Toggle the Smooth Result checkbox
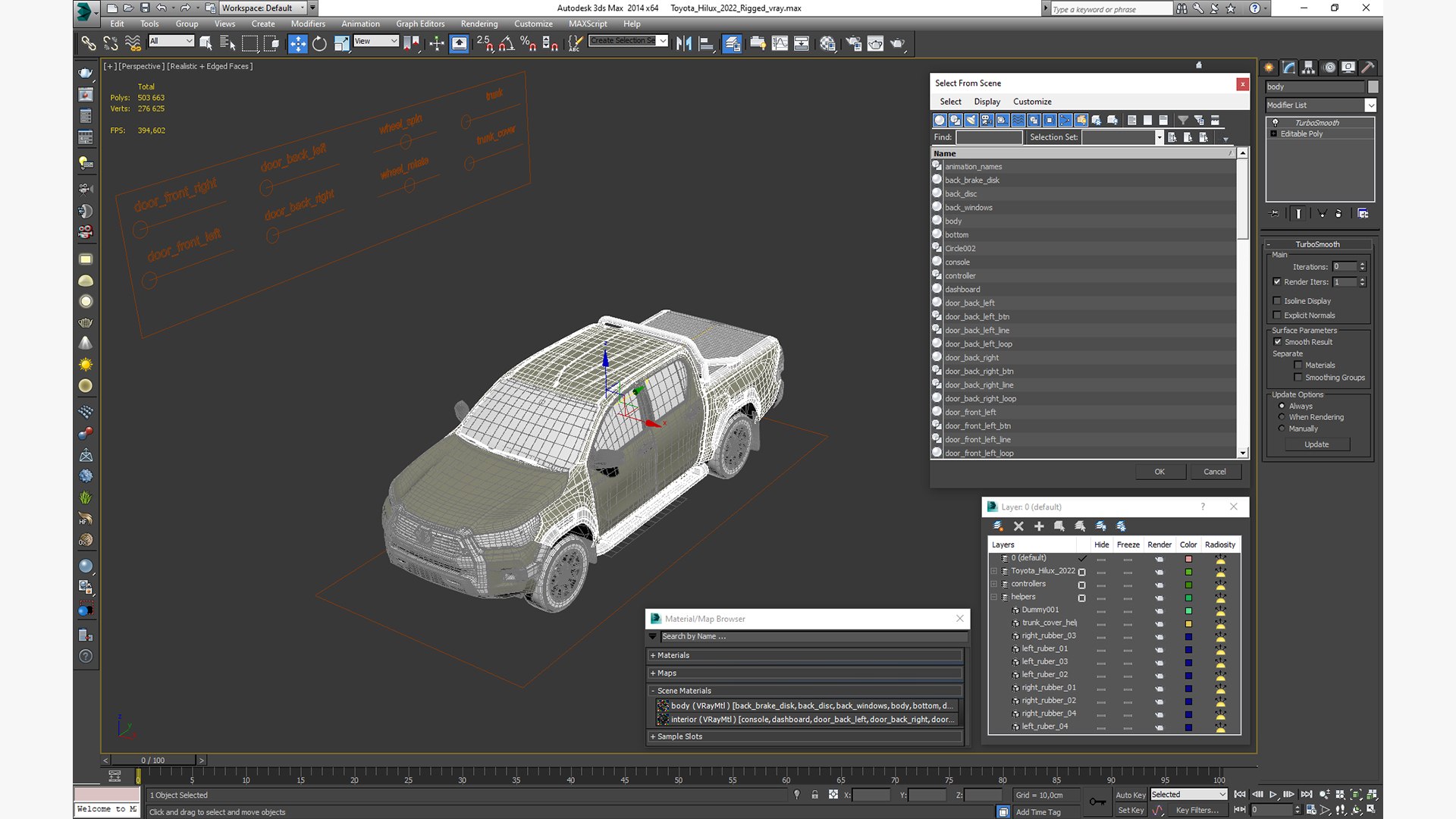This screenshot has height=819, width=1456. (x=1278, y=342)
